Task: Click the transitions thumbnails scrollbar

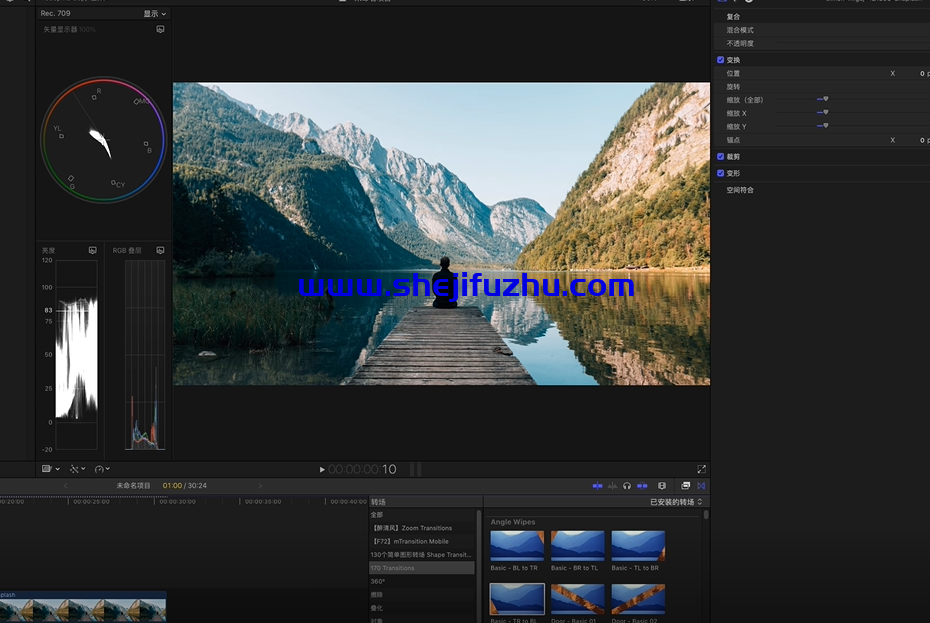Action: pyautogui.click(x=706, y=515)
